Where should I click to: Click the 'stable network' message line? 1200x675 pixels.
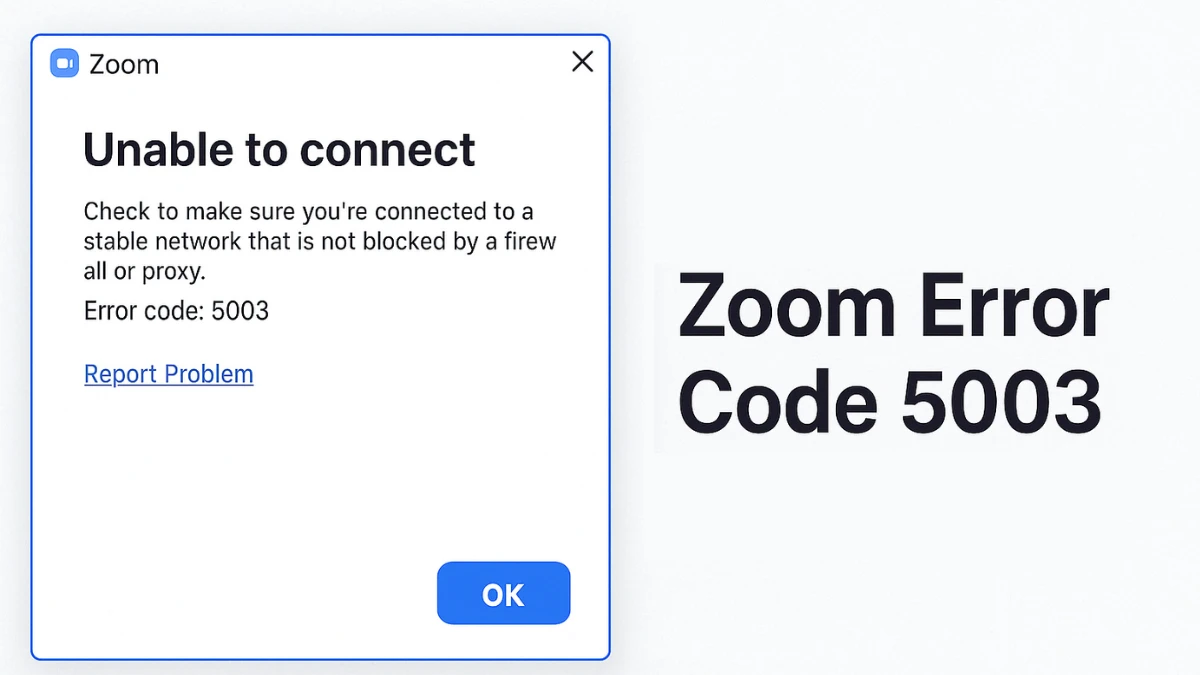click(x=320, y=241)
